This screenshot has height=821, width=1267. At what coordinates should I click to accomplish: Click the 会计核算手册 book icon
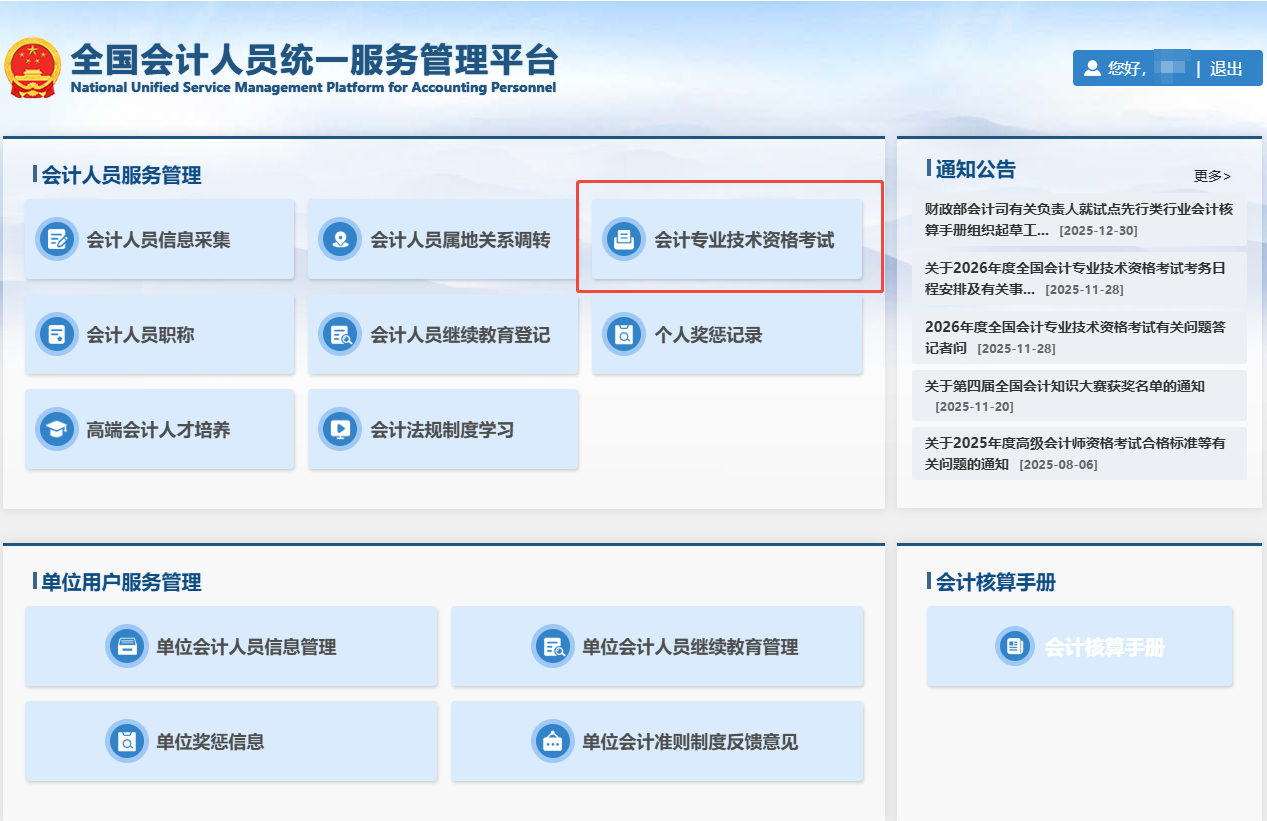[x=1015, y=646]
